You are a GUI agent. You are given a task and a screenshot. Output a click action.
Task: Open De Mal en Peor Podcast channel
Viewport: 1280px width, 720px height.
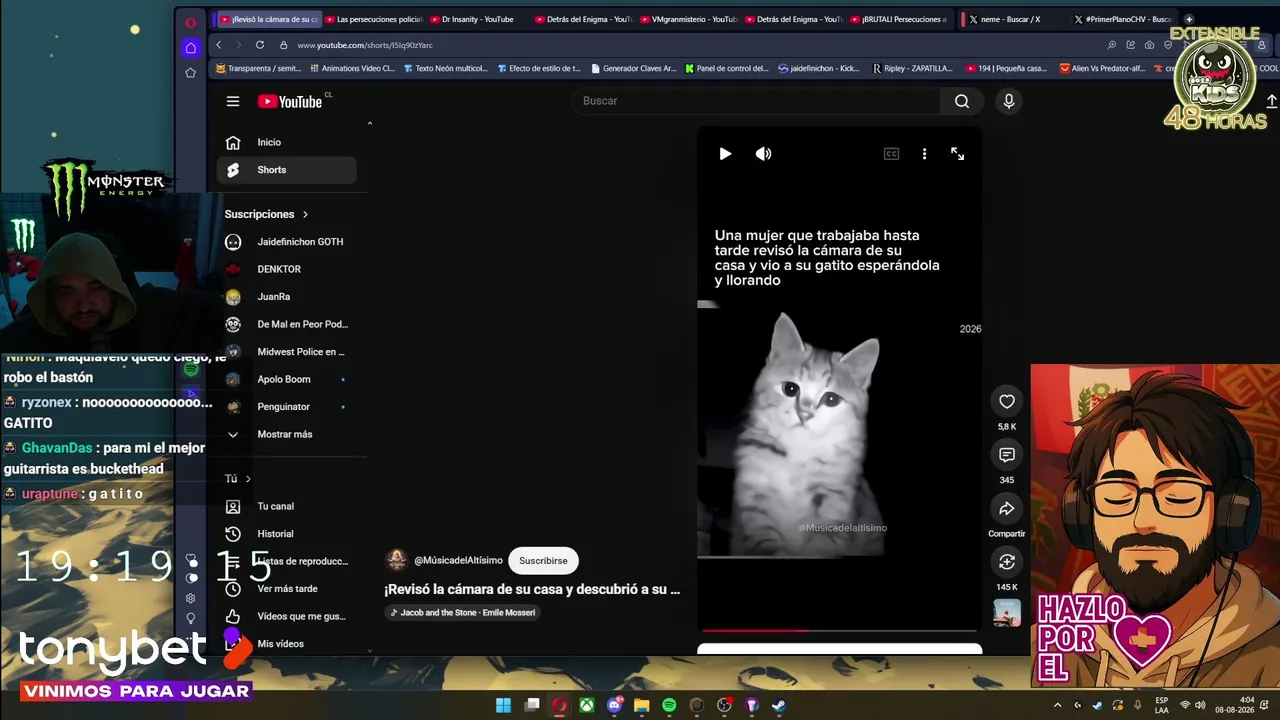tap(286, 324)
